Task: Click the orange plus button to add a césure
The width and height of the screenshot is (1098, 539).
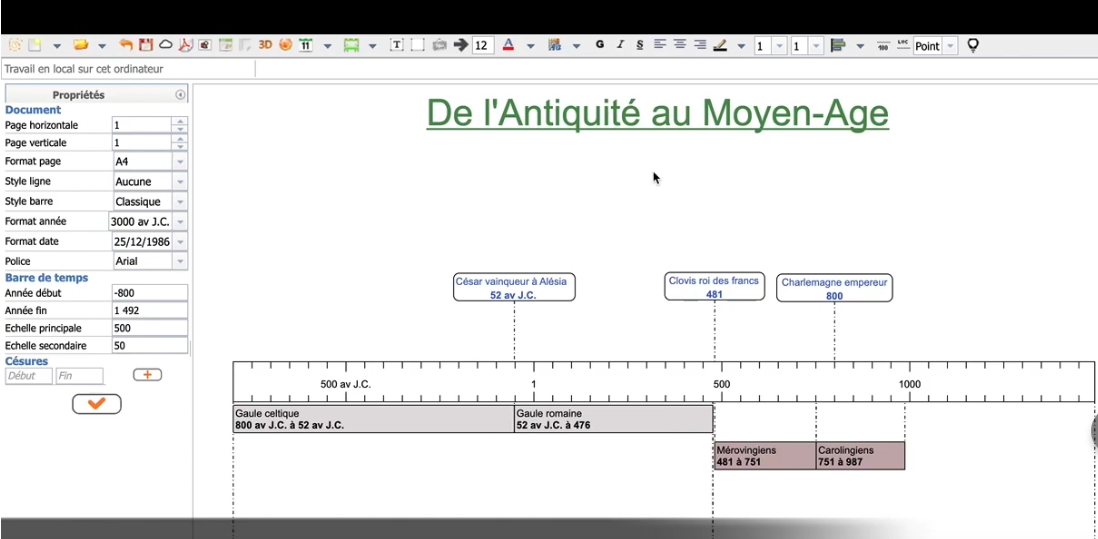Action: [x=147, y=375]
